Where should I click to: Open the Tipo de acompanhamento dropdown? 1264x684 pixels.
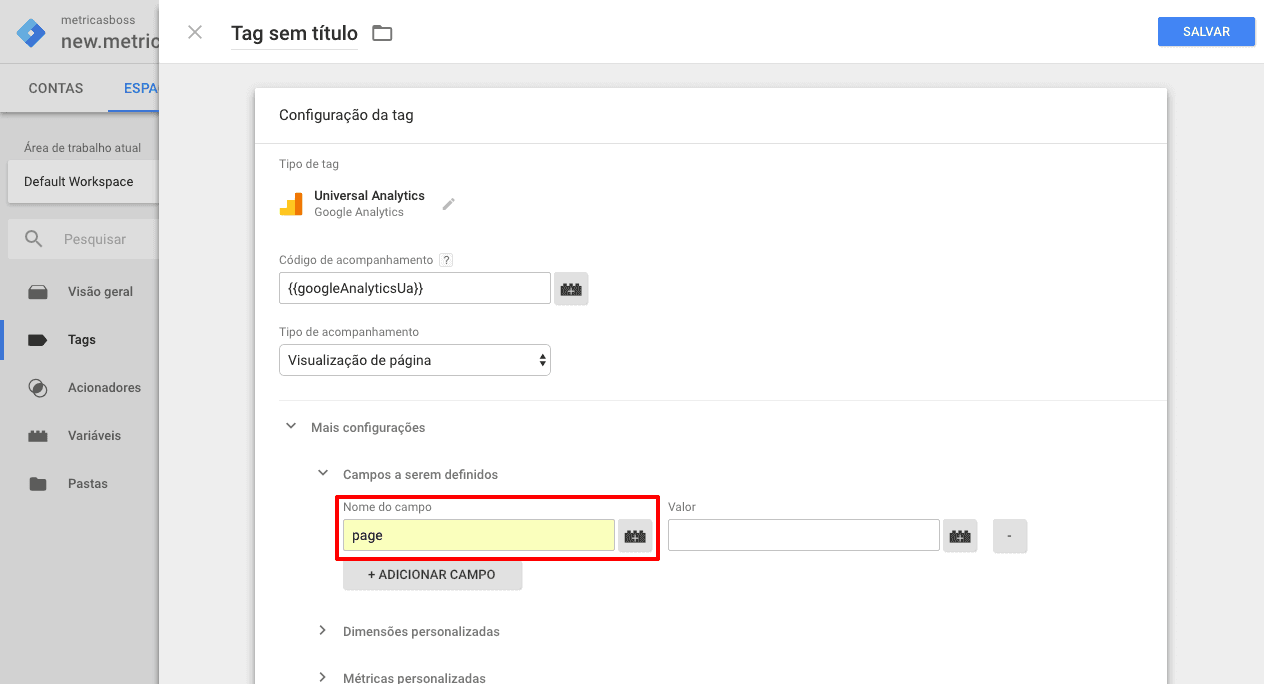[414, 359]
